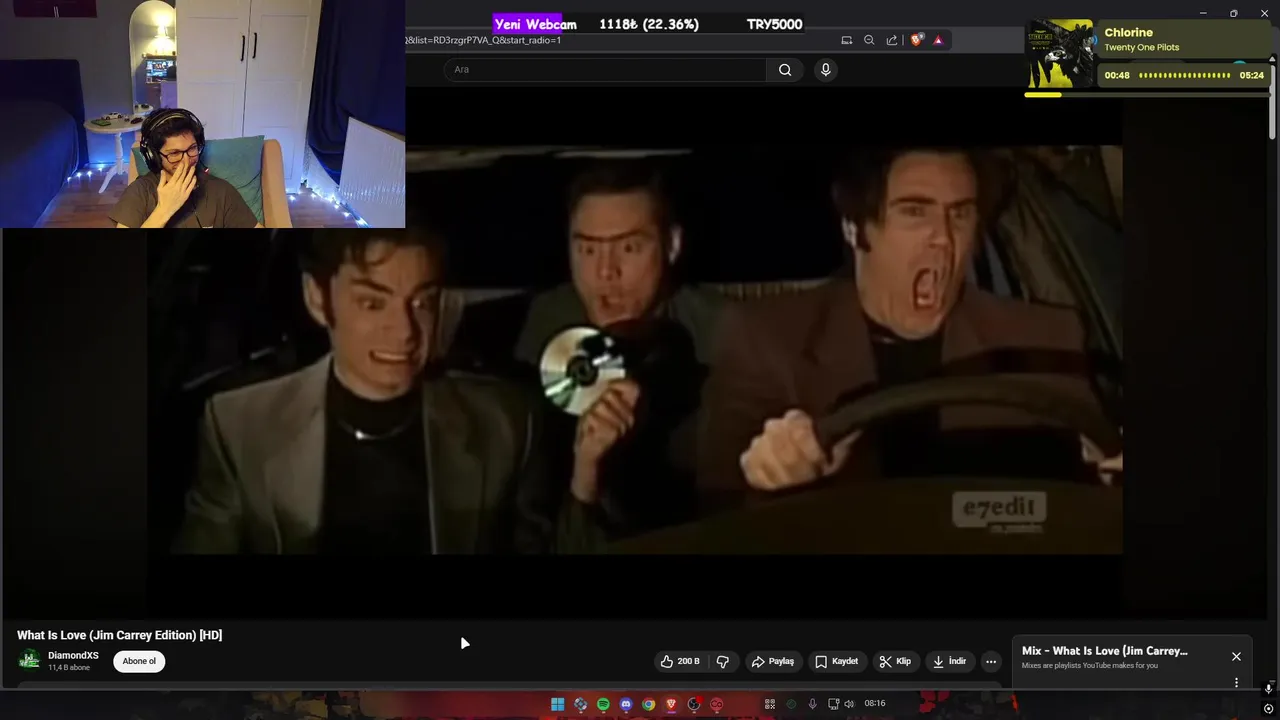Image resolution: width=1280 pixels, height=720 pixels.
Task: Click the YouTube search magnifier button
Action: coord(785,70)
